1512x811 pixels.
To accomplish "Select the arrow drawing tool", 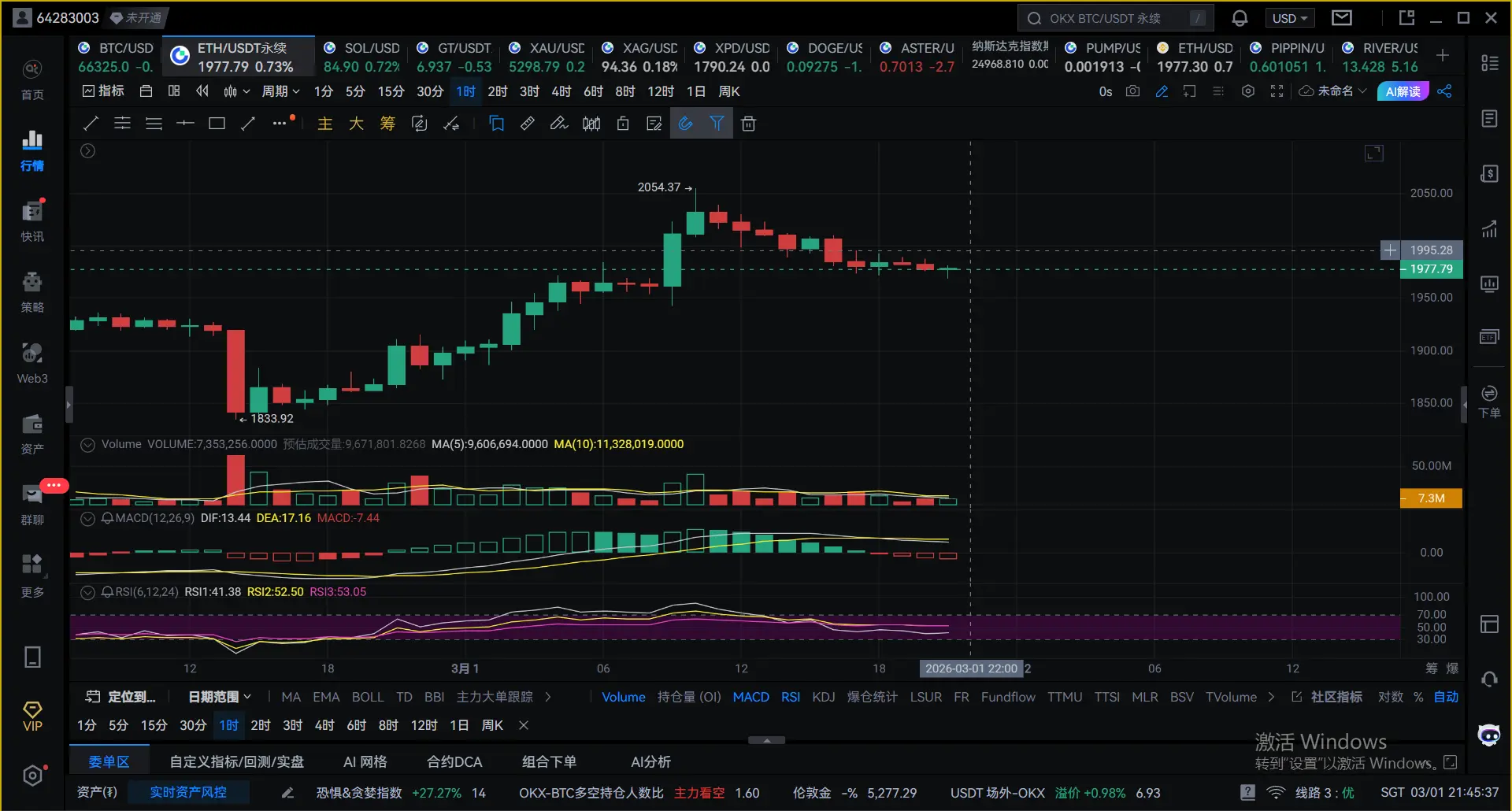I will click(248, 124).
